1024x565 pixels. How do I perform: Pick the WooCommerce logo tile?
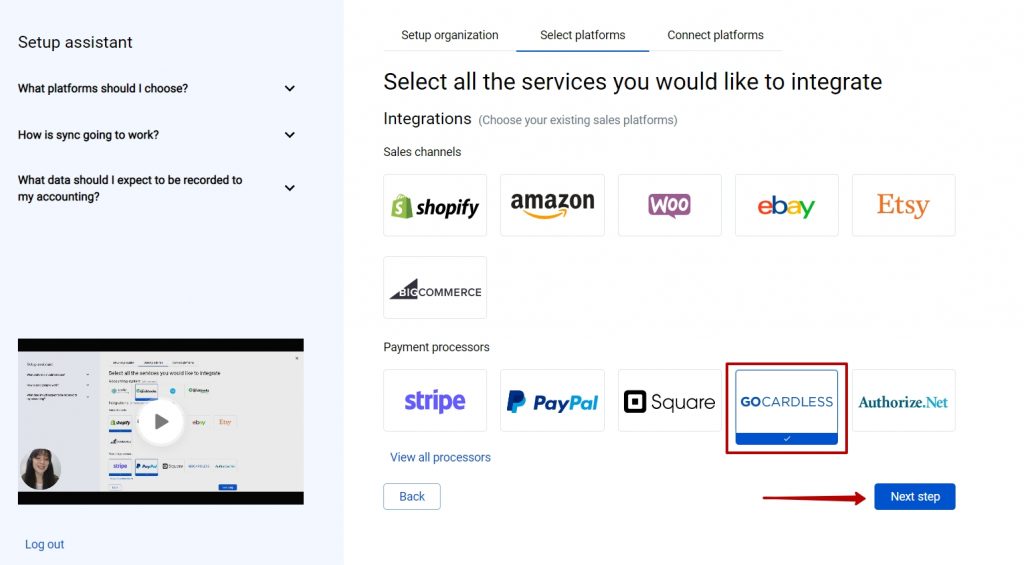tap(669, 205)
